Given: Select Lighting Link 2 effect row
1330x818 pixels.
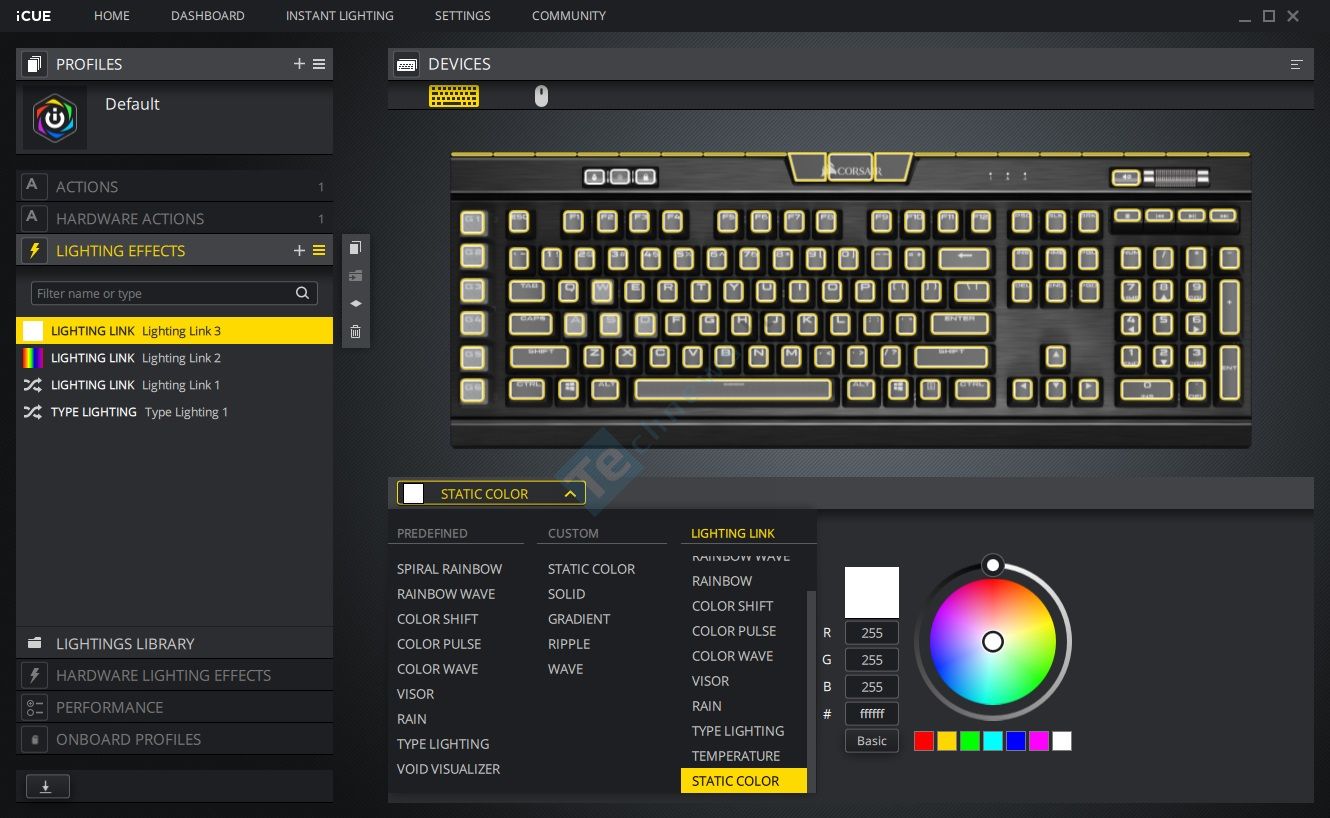Looking at the screenshot, I should (x=174, y=358).
